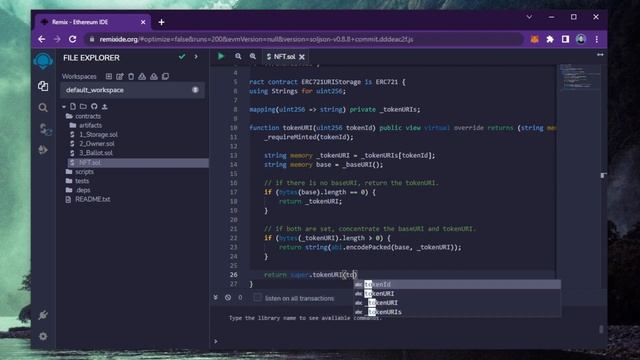Choose tokenURI autocomplete suggestion
The width and height of the screenshot is (640, 360).
457,293
